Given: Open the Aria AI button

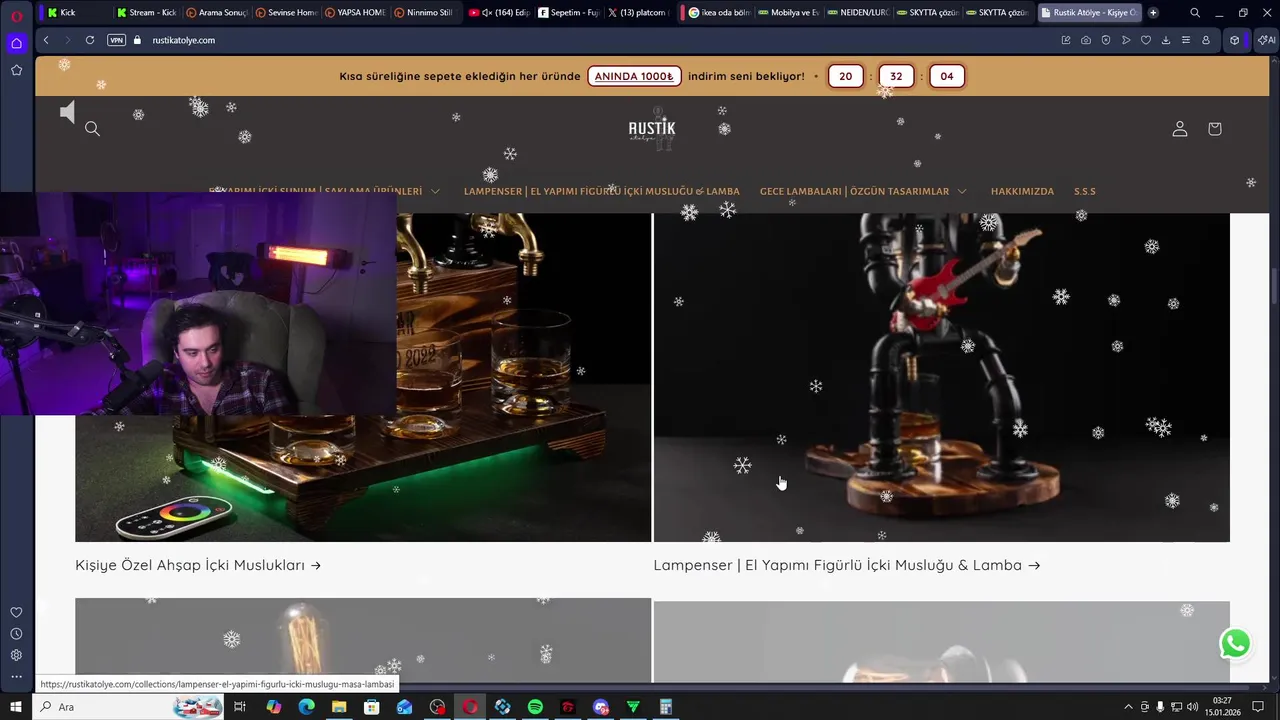Looking at the screenshot, I should click(x=1267, y=40).
